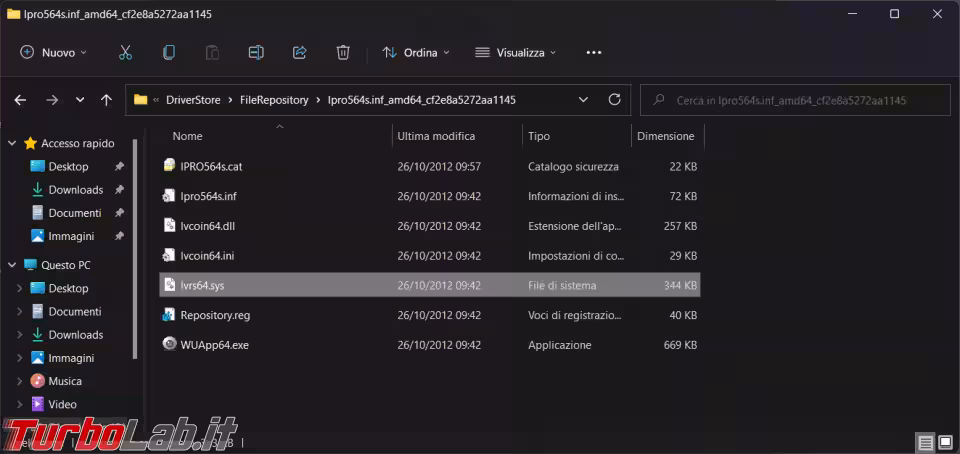The width and height of the screenshot is (960, 454).
Task: Click the Catalogo sicurezza type cell
Action: point(573,166)
